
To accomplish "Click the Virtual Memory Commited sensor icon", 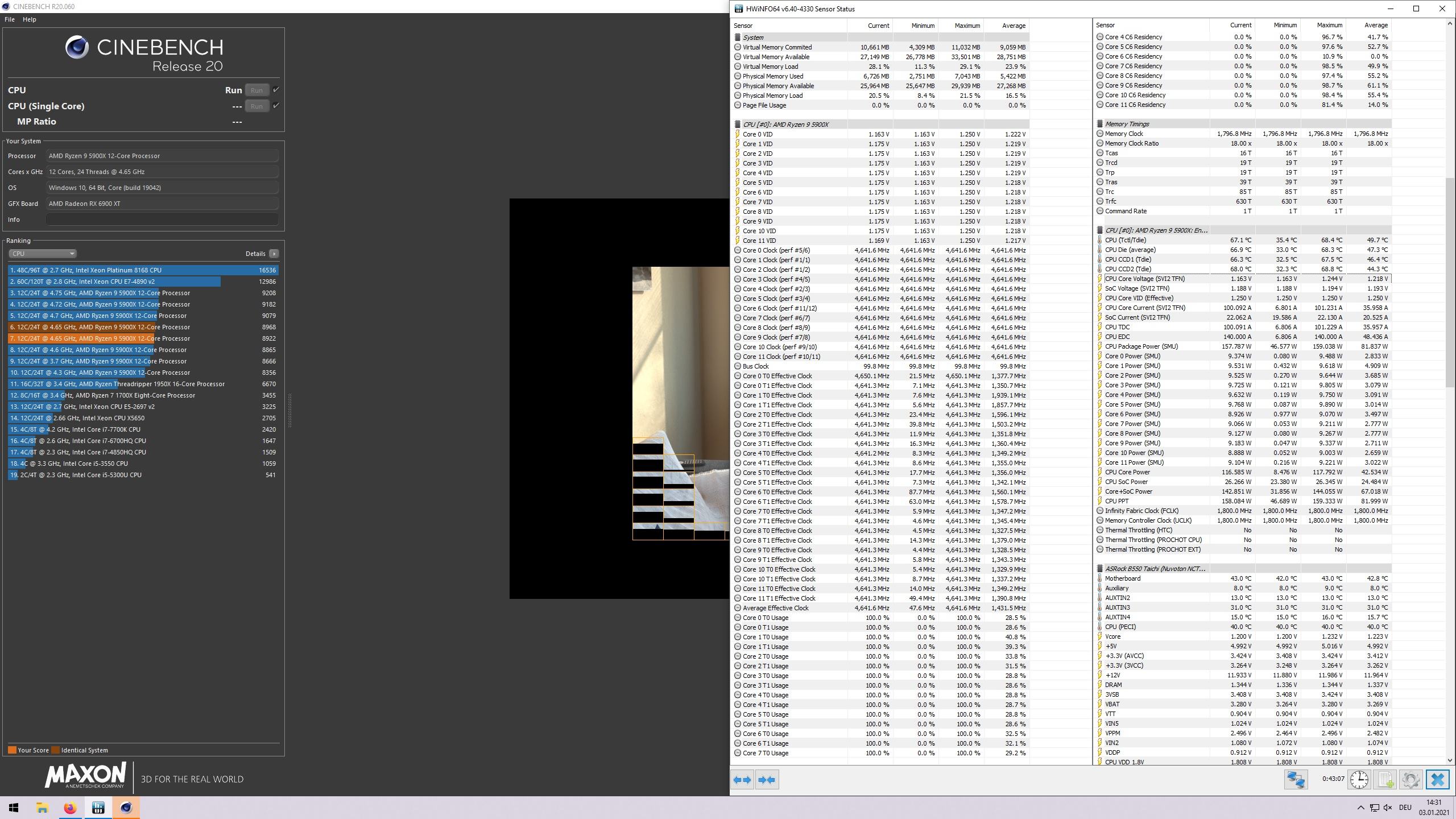I will 738,47.
